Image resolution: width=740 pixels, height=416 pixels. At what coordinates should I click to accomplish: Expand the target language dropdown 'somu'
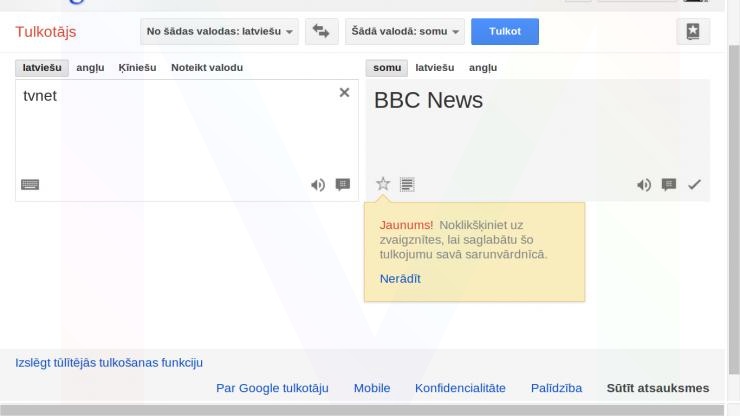pyautogui.click(x=406, y=32)
